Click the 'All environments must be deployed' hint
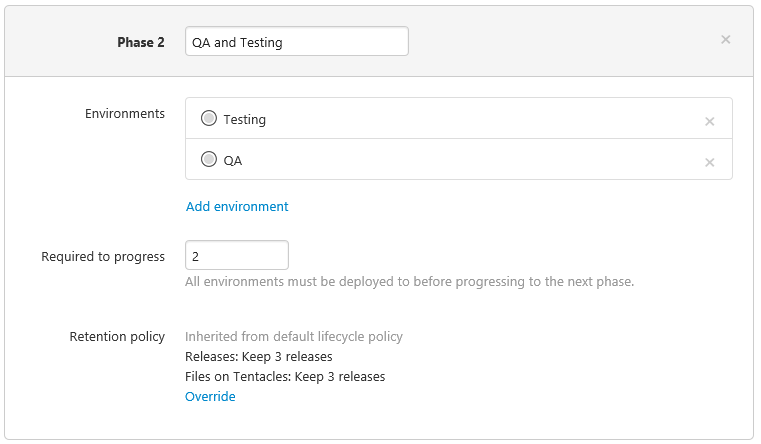Screen dimensions: 761x444 tap(409, 282)
